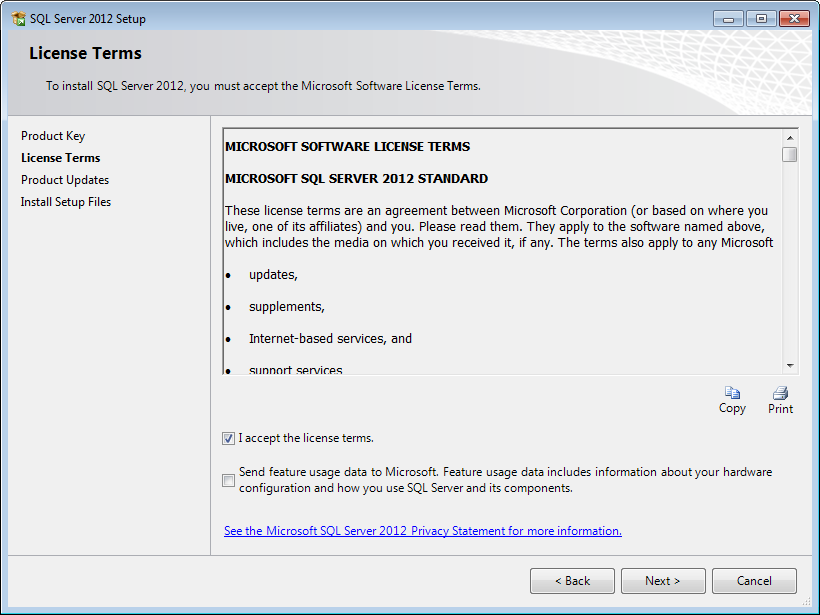Select the License Terms step in sidebar
820x615 pixels.
[61, 158]
